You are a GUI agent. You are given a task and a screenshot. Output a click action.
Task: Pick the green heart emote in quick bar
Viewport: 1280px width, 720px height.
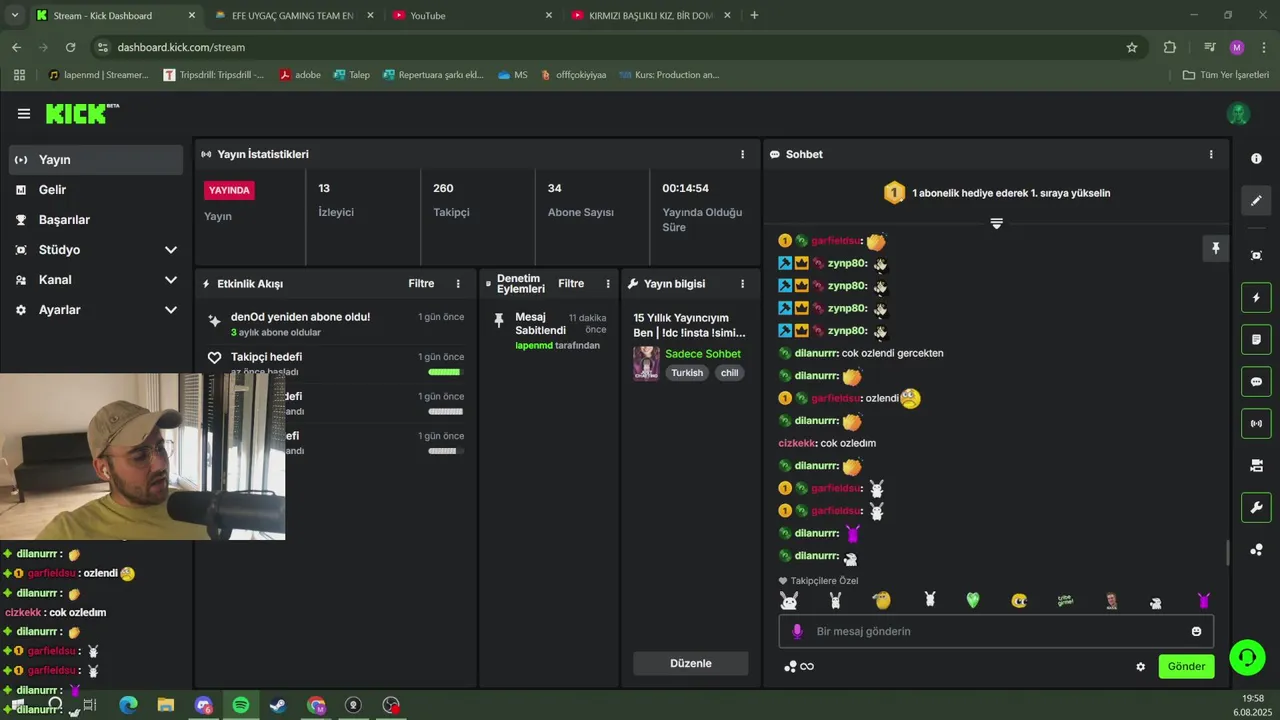(x=973, y=600)
